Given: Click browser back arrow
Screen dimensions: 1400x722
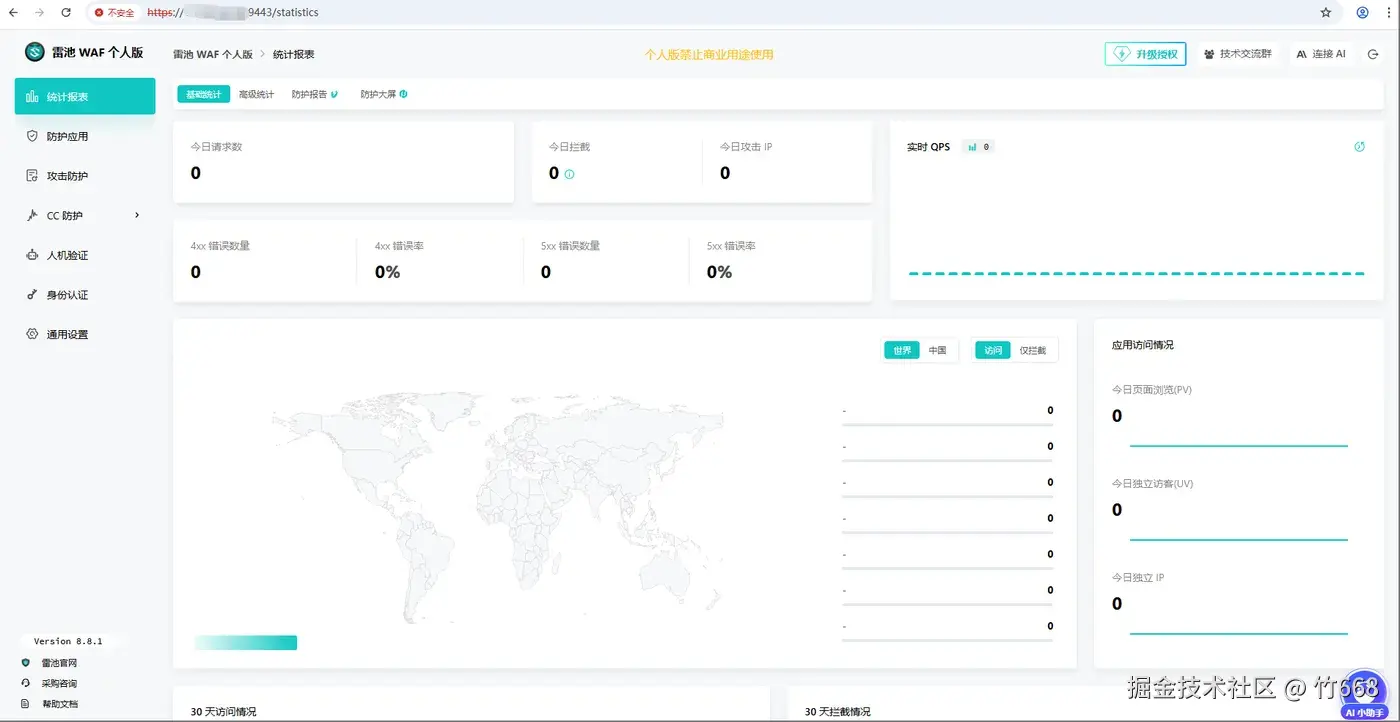Looking at the screenshot, I should (13, 13).
